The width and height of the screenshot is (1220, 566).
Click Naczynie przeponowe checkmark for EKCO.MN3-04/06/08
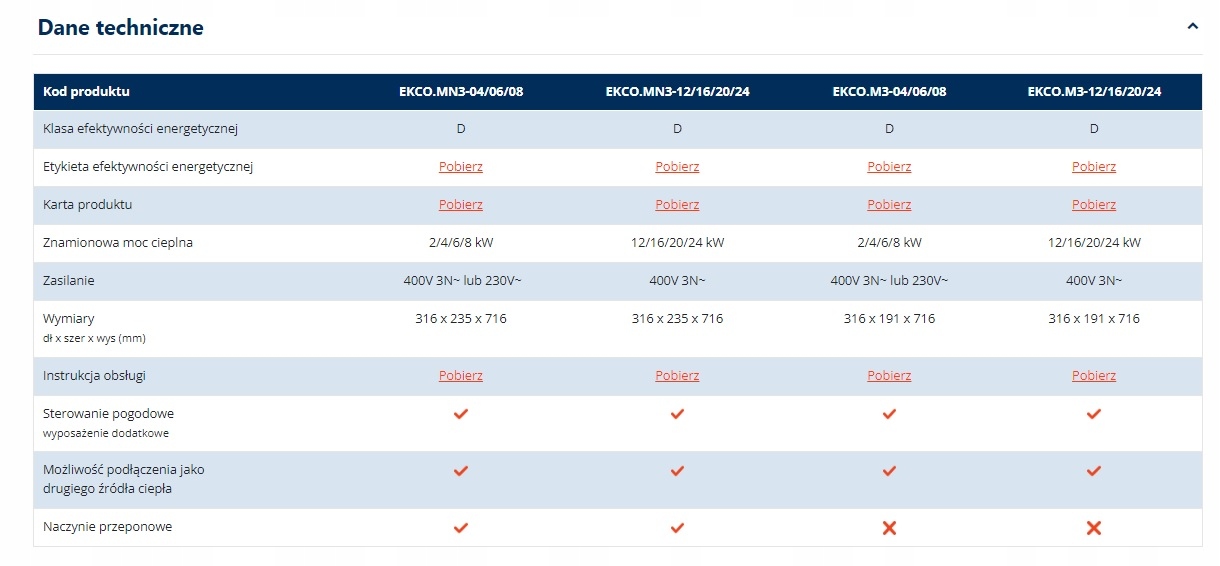[x=461, y=527]
